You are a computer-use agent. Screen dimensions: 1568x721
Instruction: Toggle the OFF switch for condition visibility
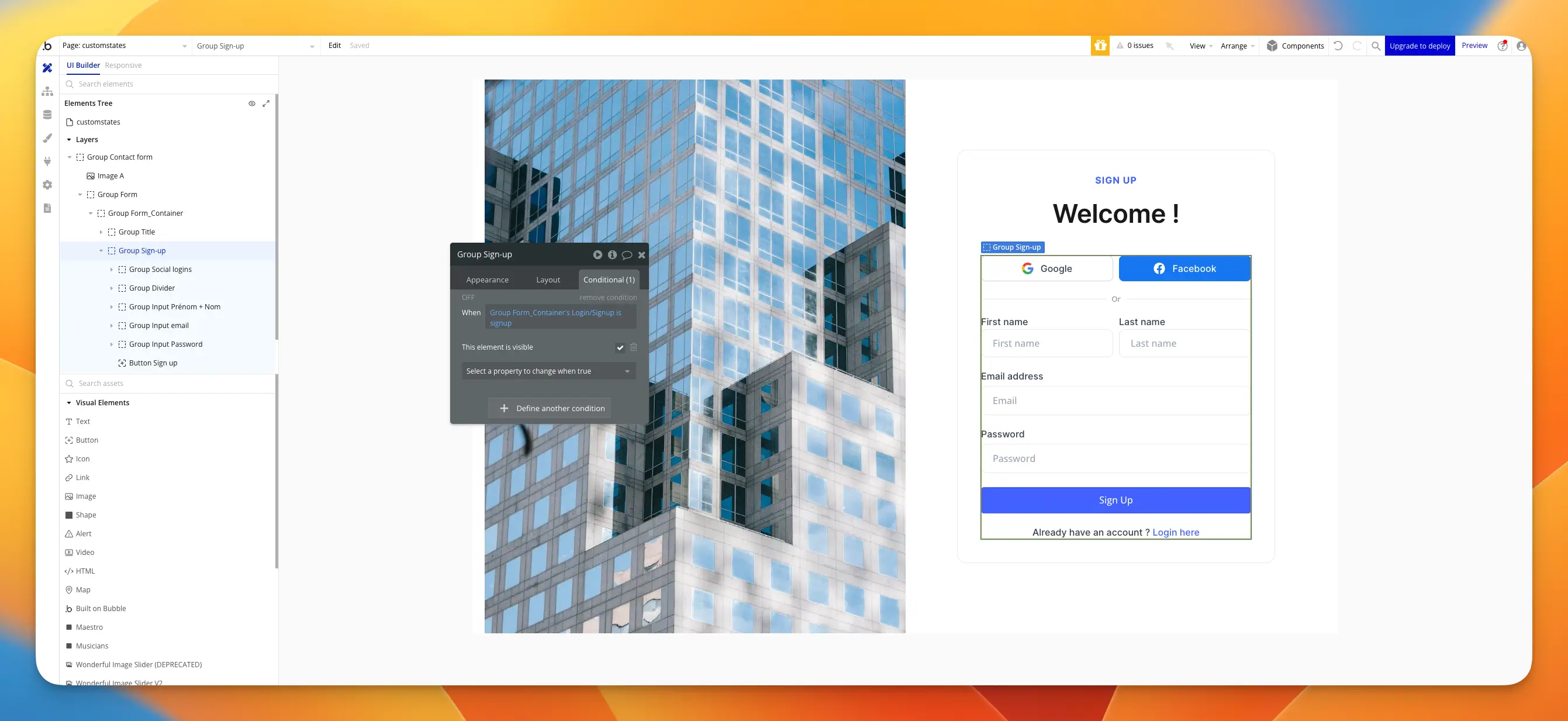467,297
